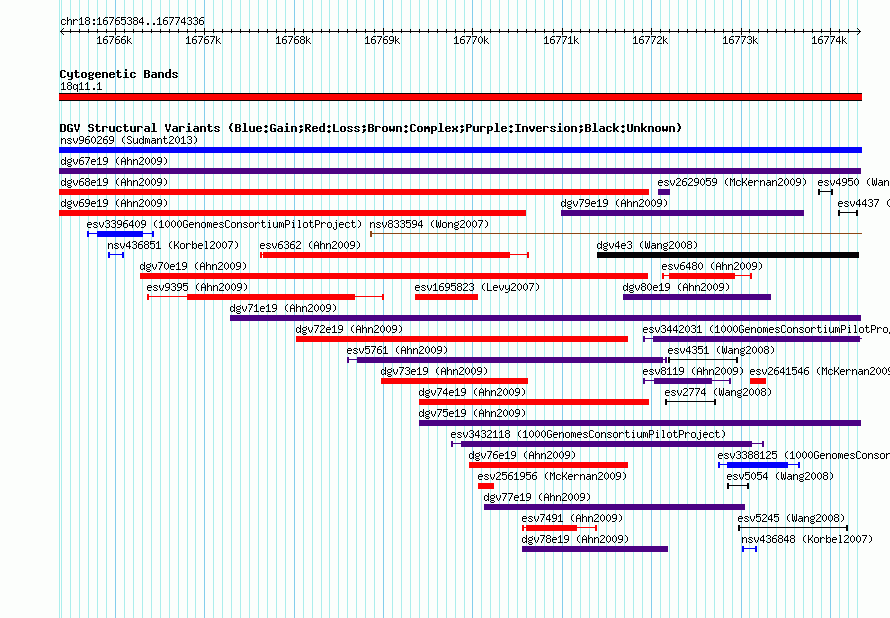Screen dimensions: 890x618
Task: Click the 16766k ruler tick
Action: (x=114, y=40)
